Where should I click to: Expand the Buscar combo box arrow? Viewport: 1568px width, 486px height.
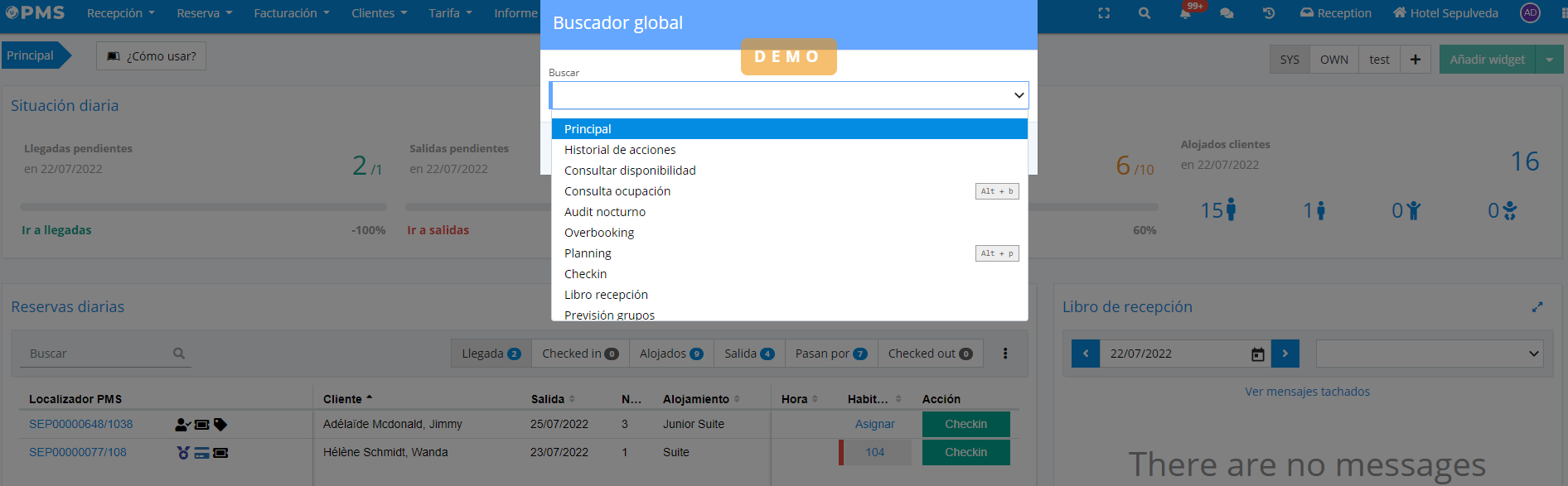click(x=1019, y=95)
